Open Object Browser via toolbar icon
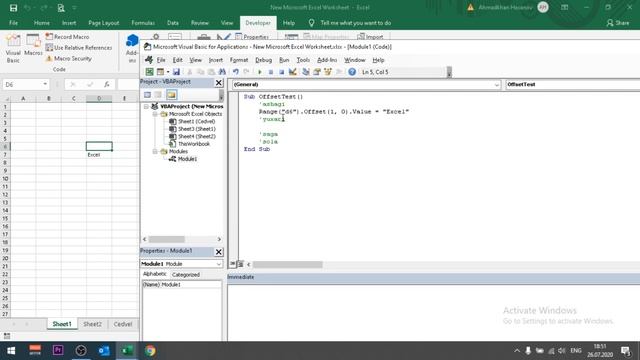This screenshot has height=360, width=640. point(328,72)
